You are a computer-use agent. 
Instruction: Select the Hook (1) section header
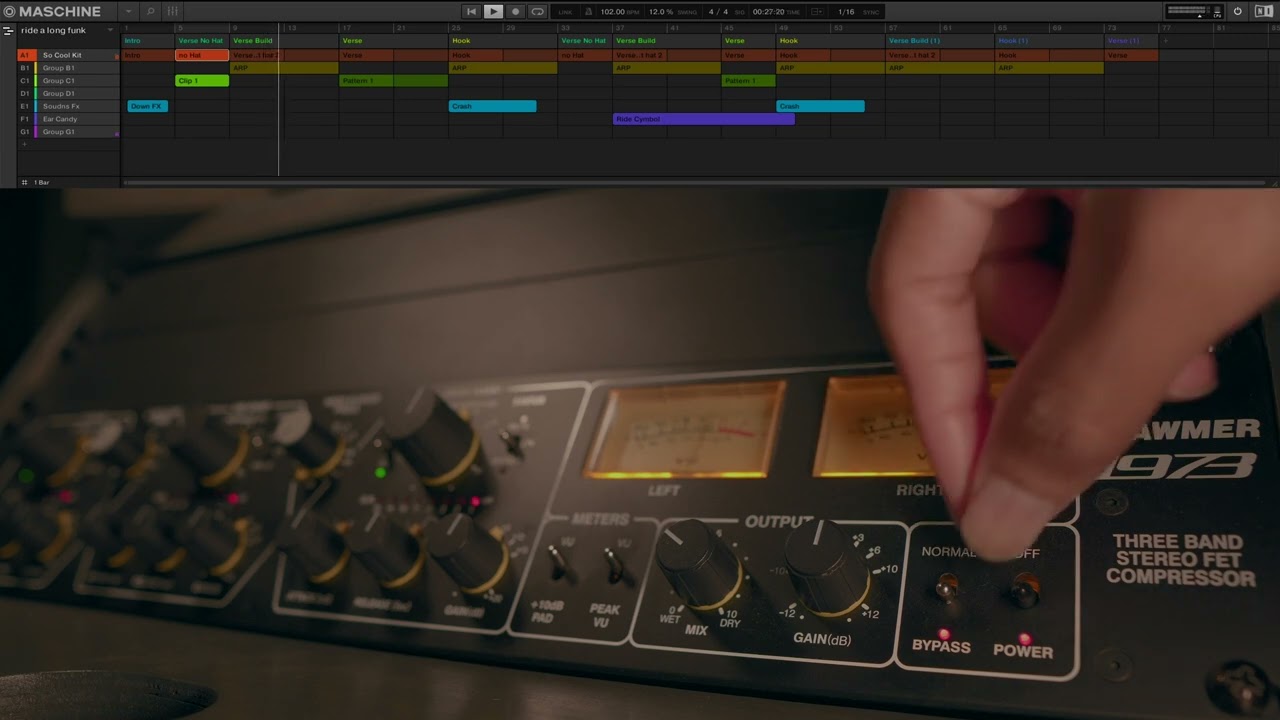[x=1049, y=41]
